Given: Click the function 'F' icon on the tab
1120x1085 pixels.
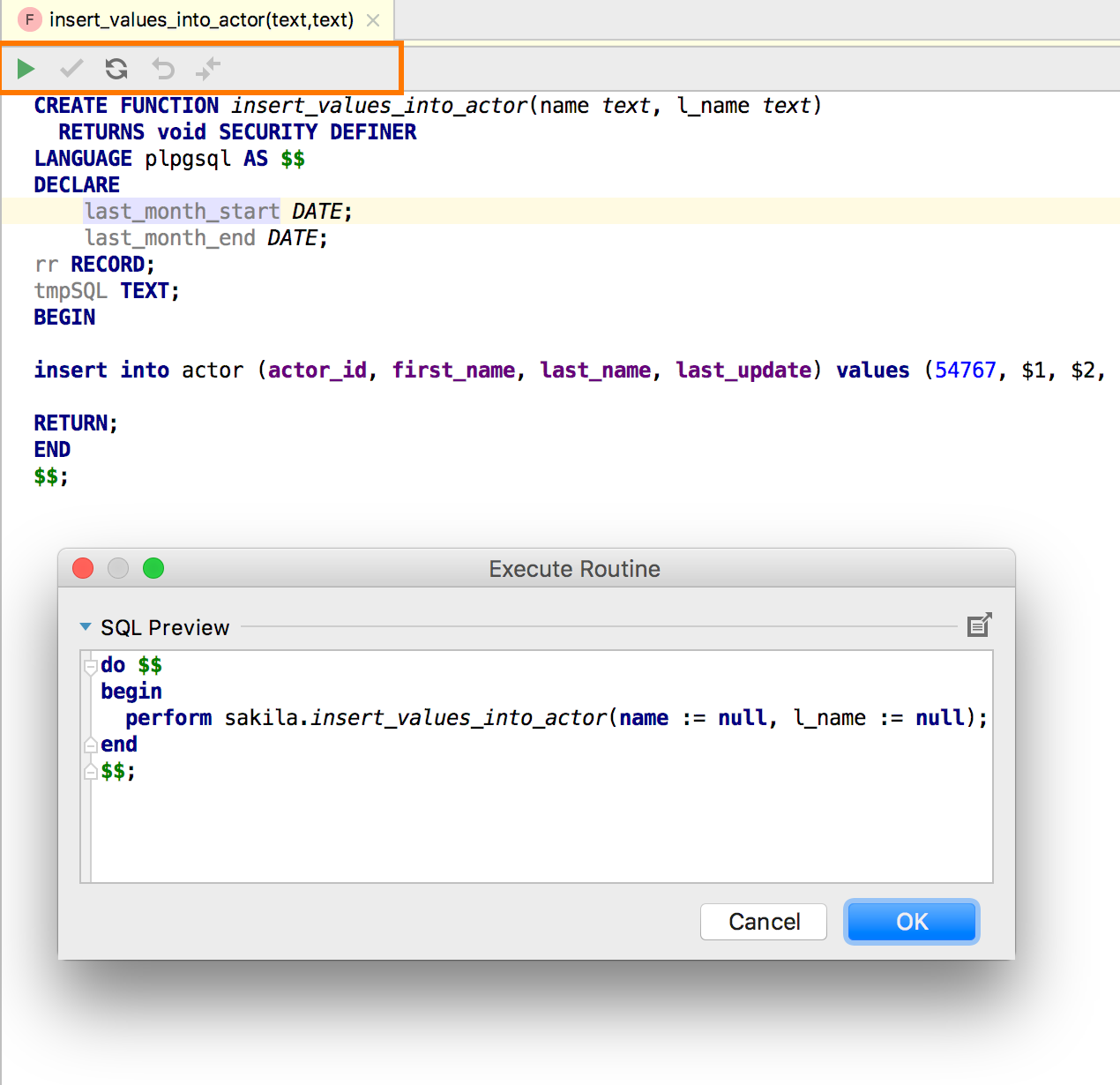Looking at the screenshot, I should 30,19.
